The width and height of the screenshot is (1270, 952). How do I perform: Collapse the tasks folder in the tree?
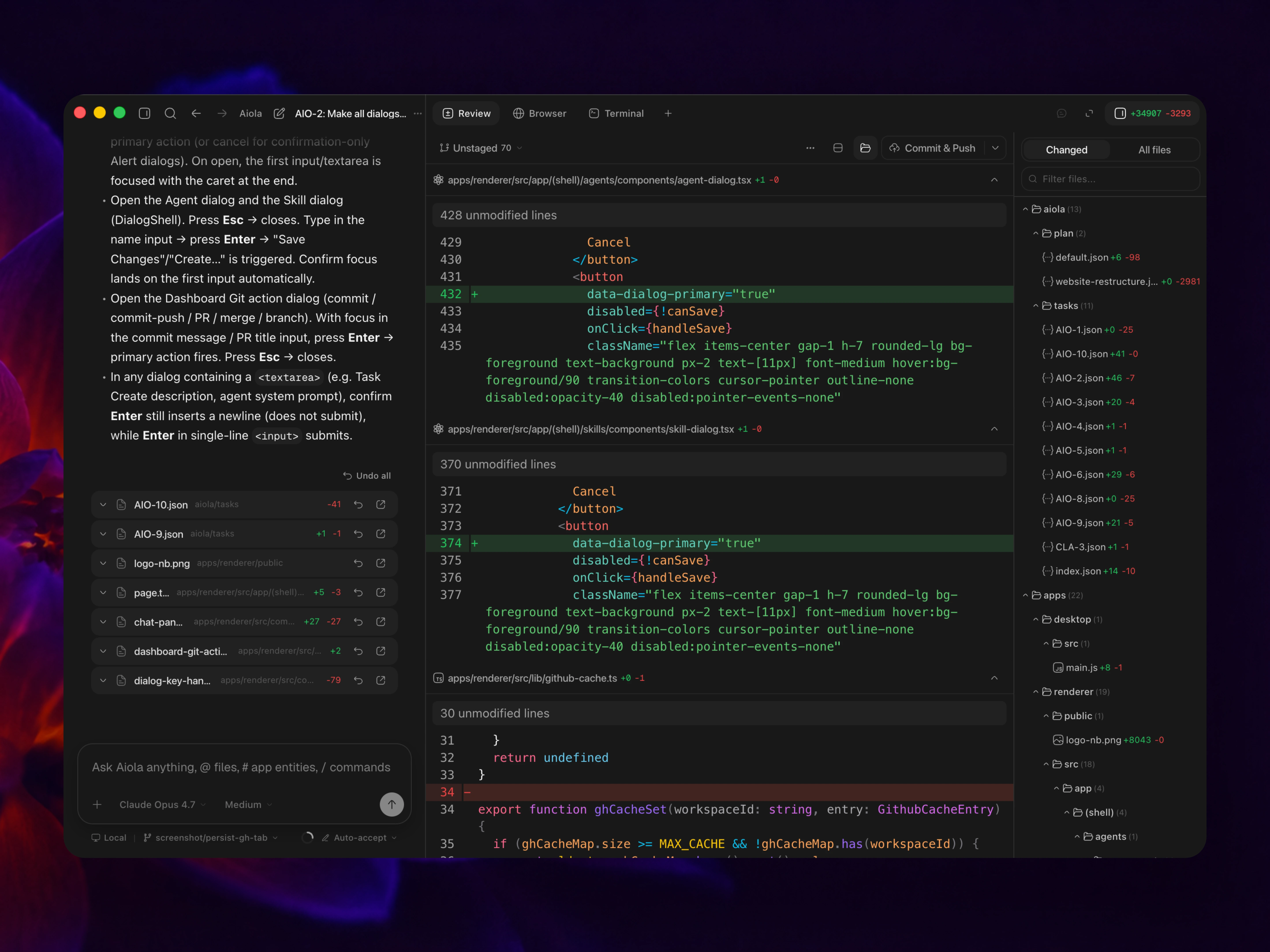click(x=1036, y=306)
